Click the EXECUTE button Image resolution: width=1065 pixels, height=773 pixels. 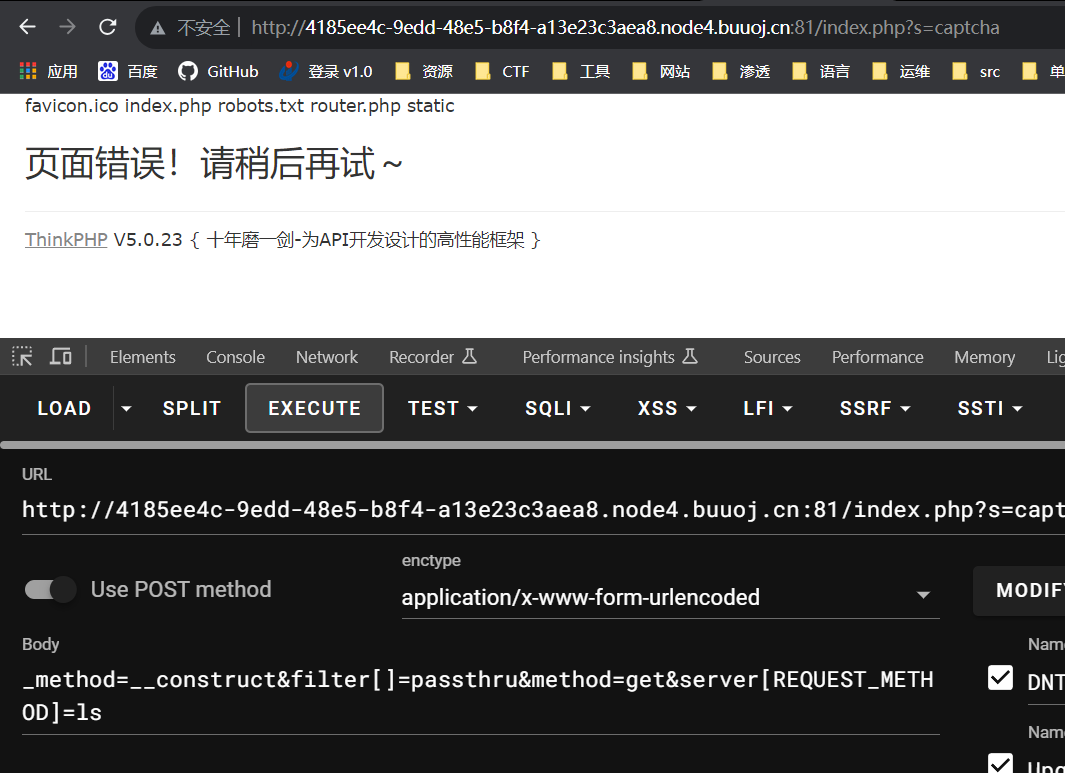point(314,408)
